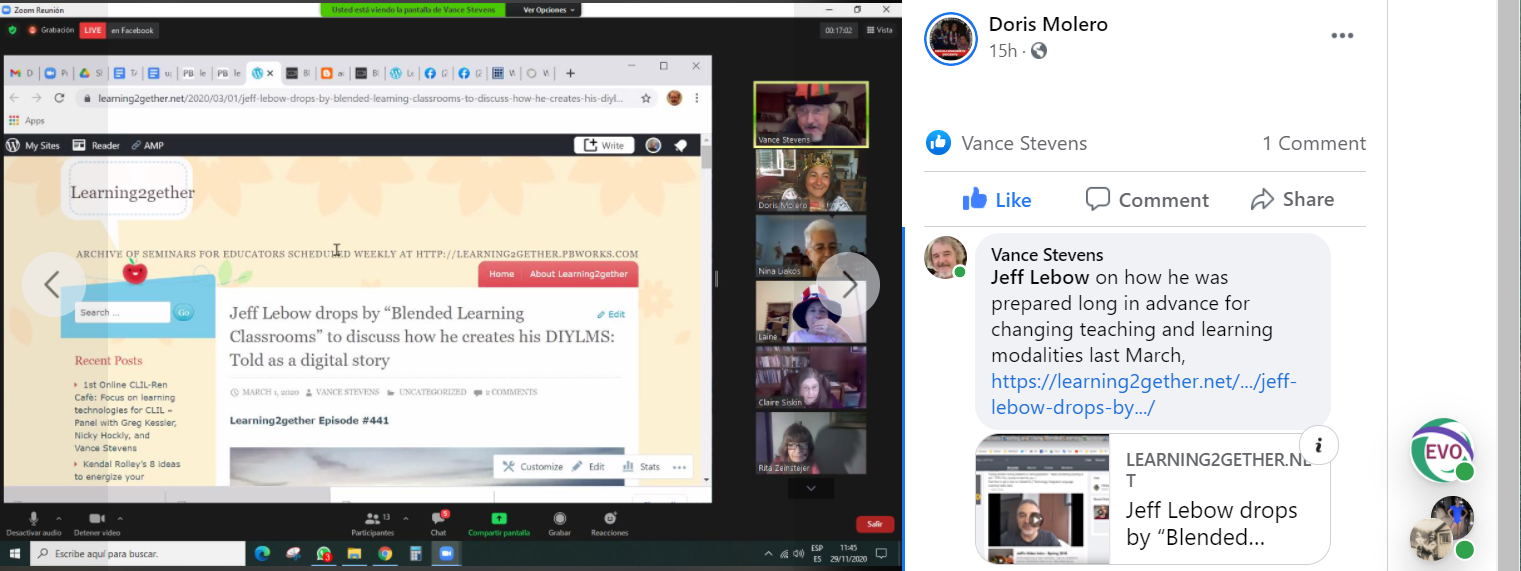
Task: Share this photo using the Share button
Action: click(1292, 200)
